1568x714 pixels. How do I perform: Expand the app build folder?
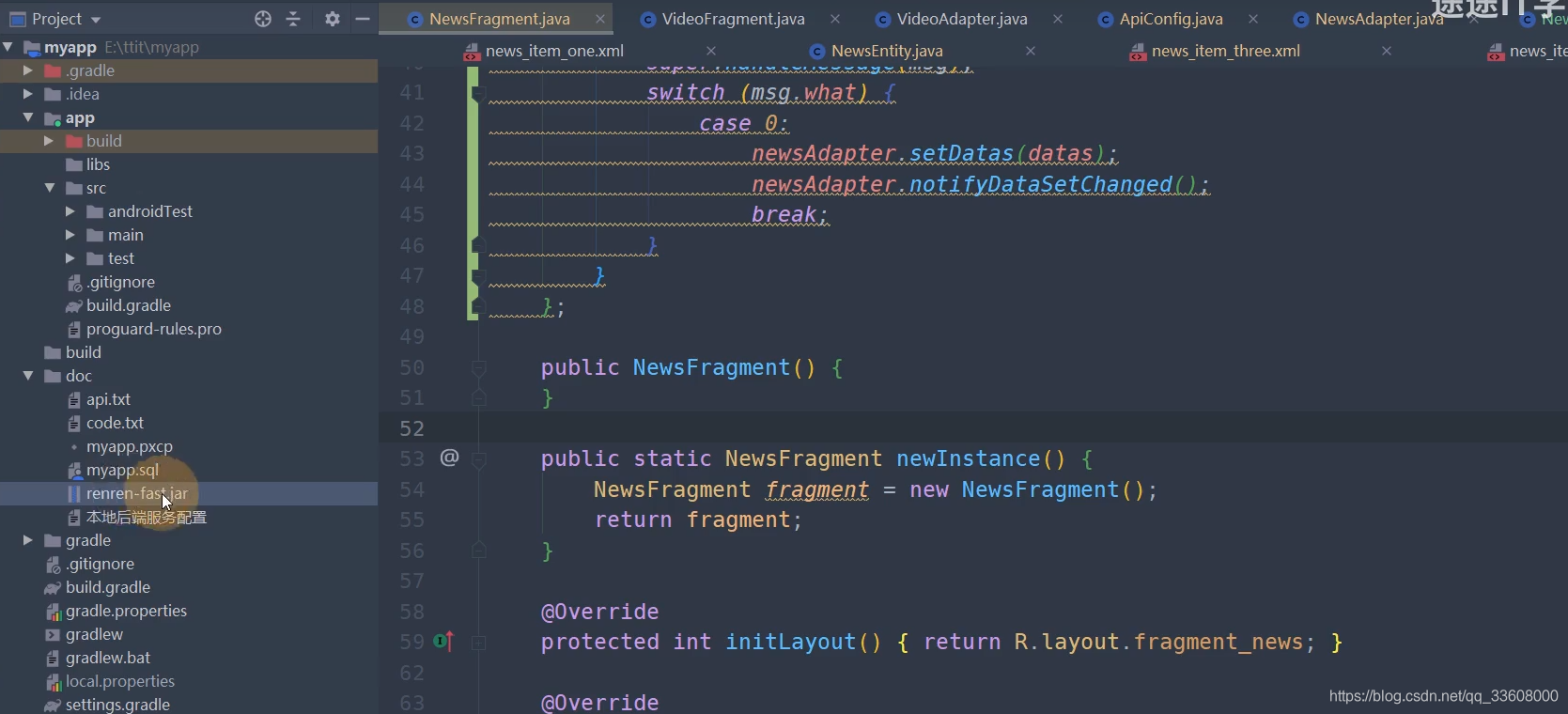(x=49, y=141)
